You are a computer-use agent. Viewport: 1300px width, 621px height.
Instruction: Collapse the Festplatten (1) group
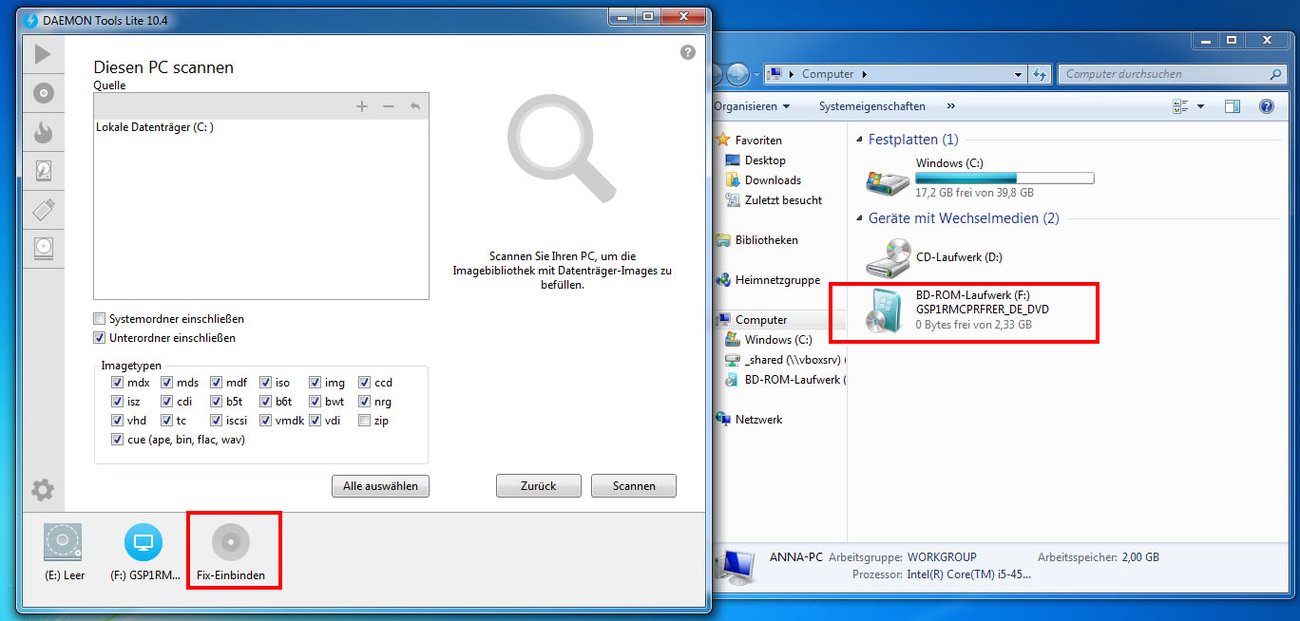(x=861, y=139)
